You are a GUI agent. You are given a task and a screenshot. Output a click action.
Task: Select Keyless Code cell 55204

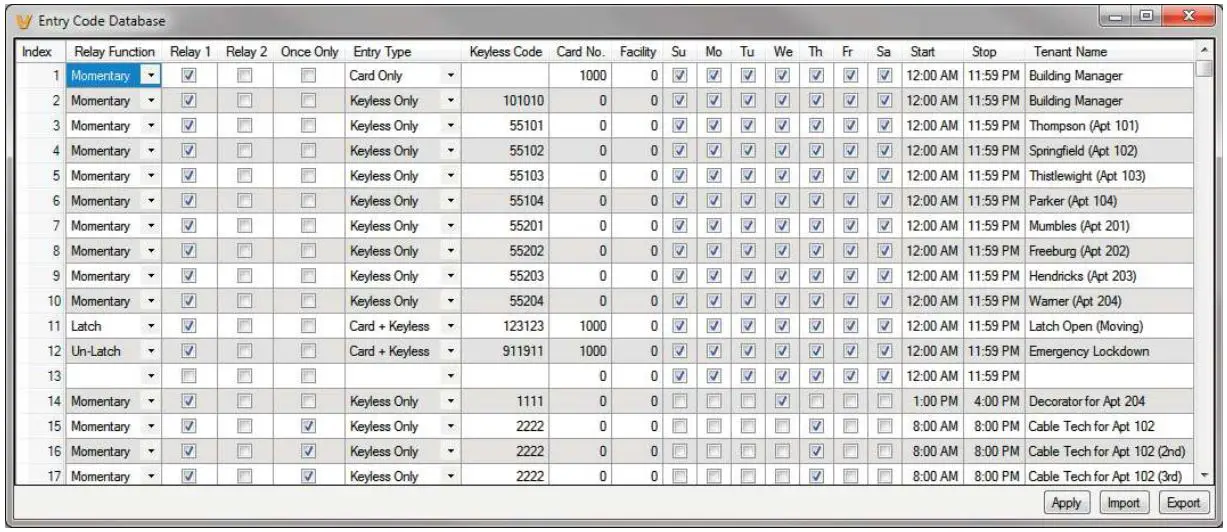[x=504, y=301]
